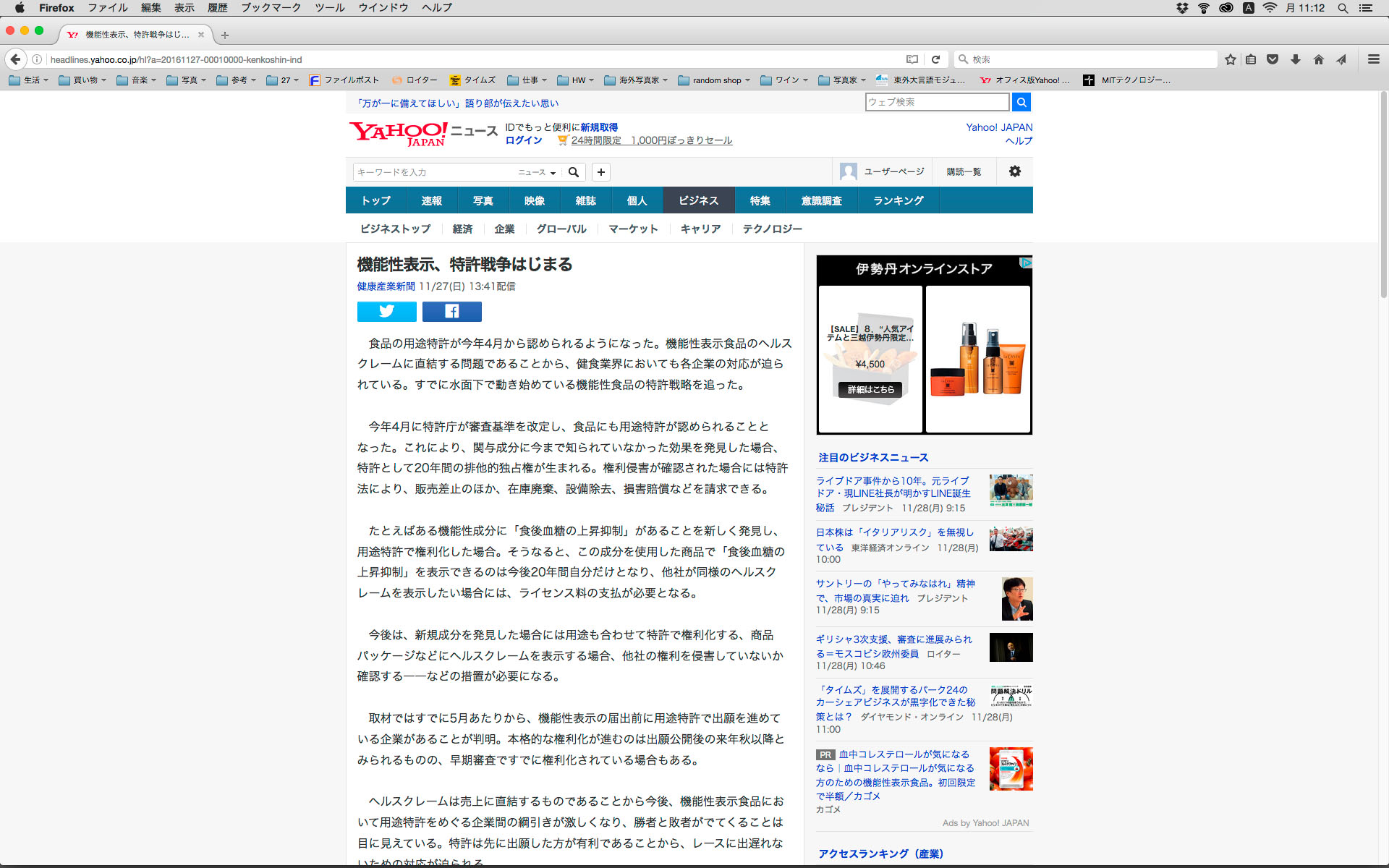Click the plus icon beside keyword search

600,172
